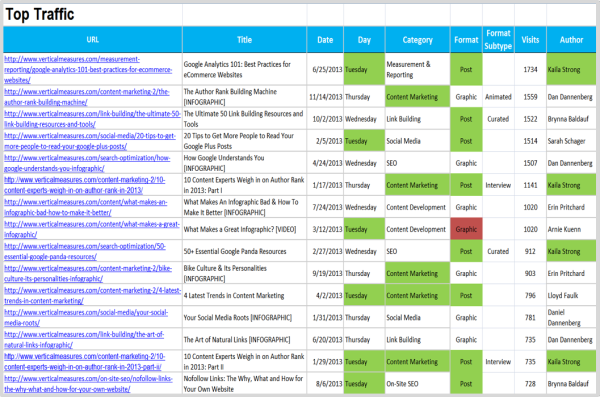
Task: Select the Category column header
Action: [x=417, y=39]
